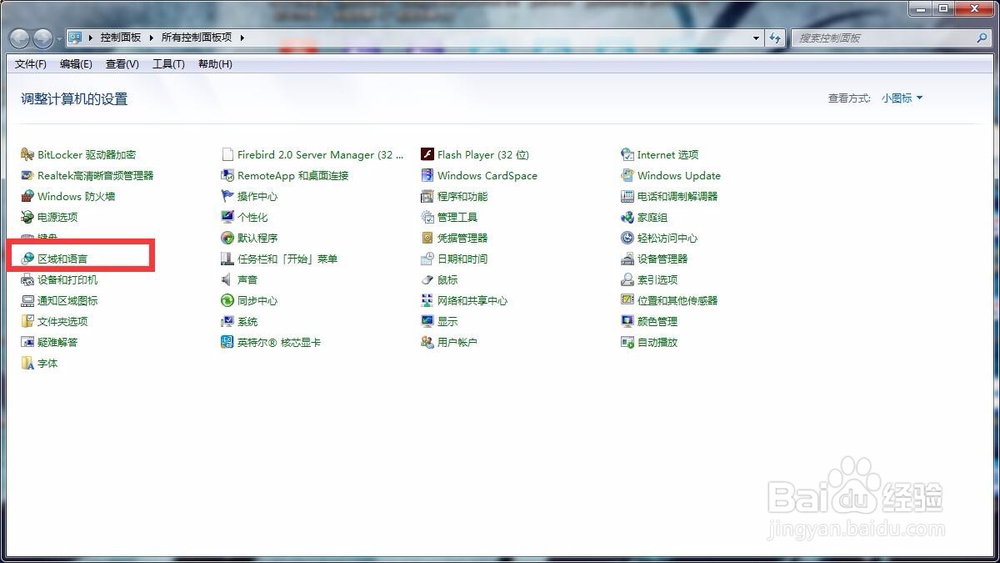Open the 用户帐户 link
The width and height of the screenshot is (1000, 563).
pyautogui.click(x=457, y=342)
